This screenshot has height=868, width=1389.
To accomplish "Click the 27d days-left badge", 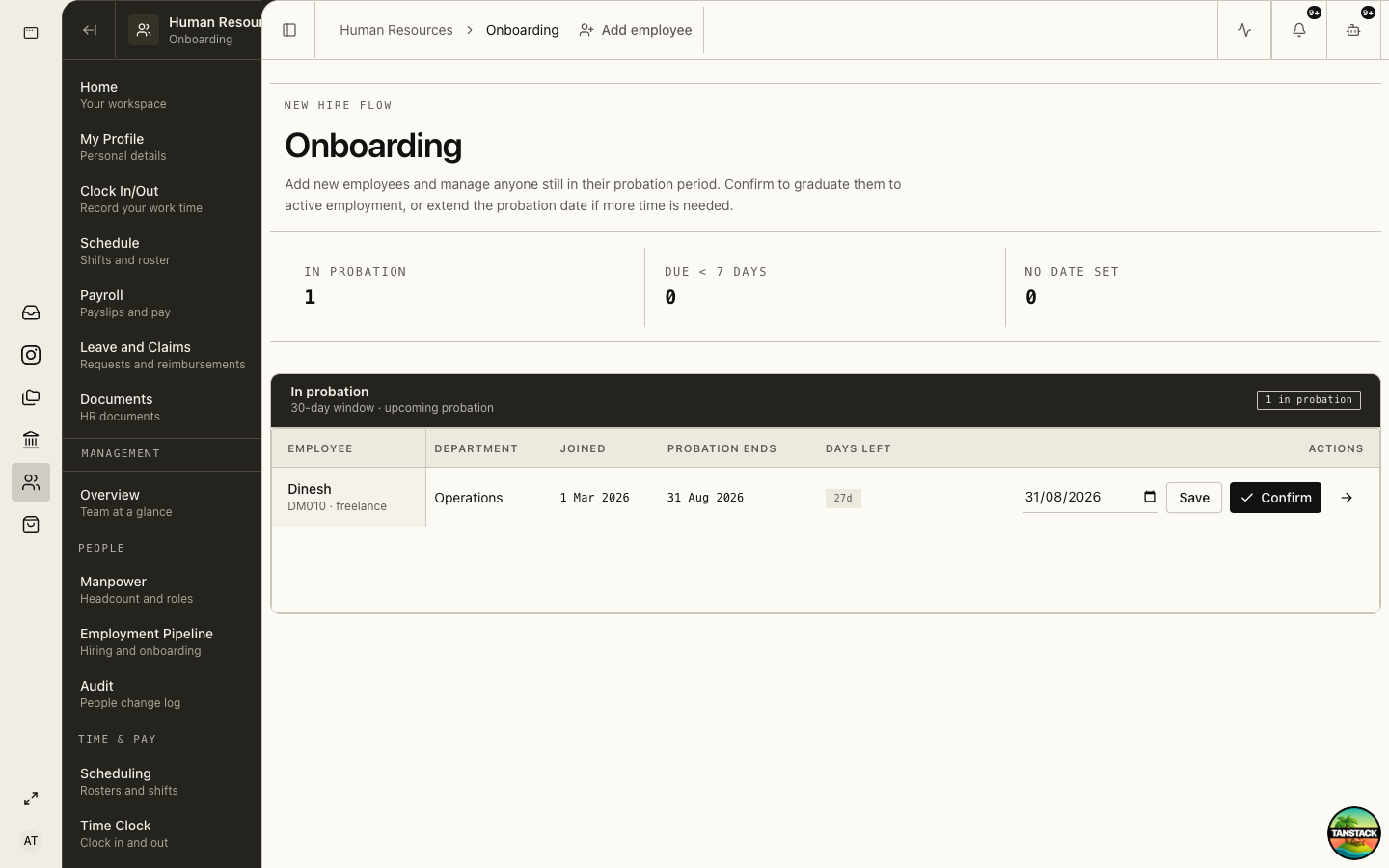I will click(x=843, y=499).
